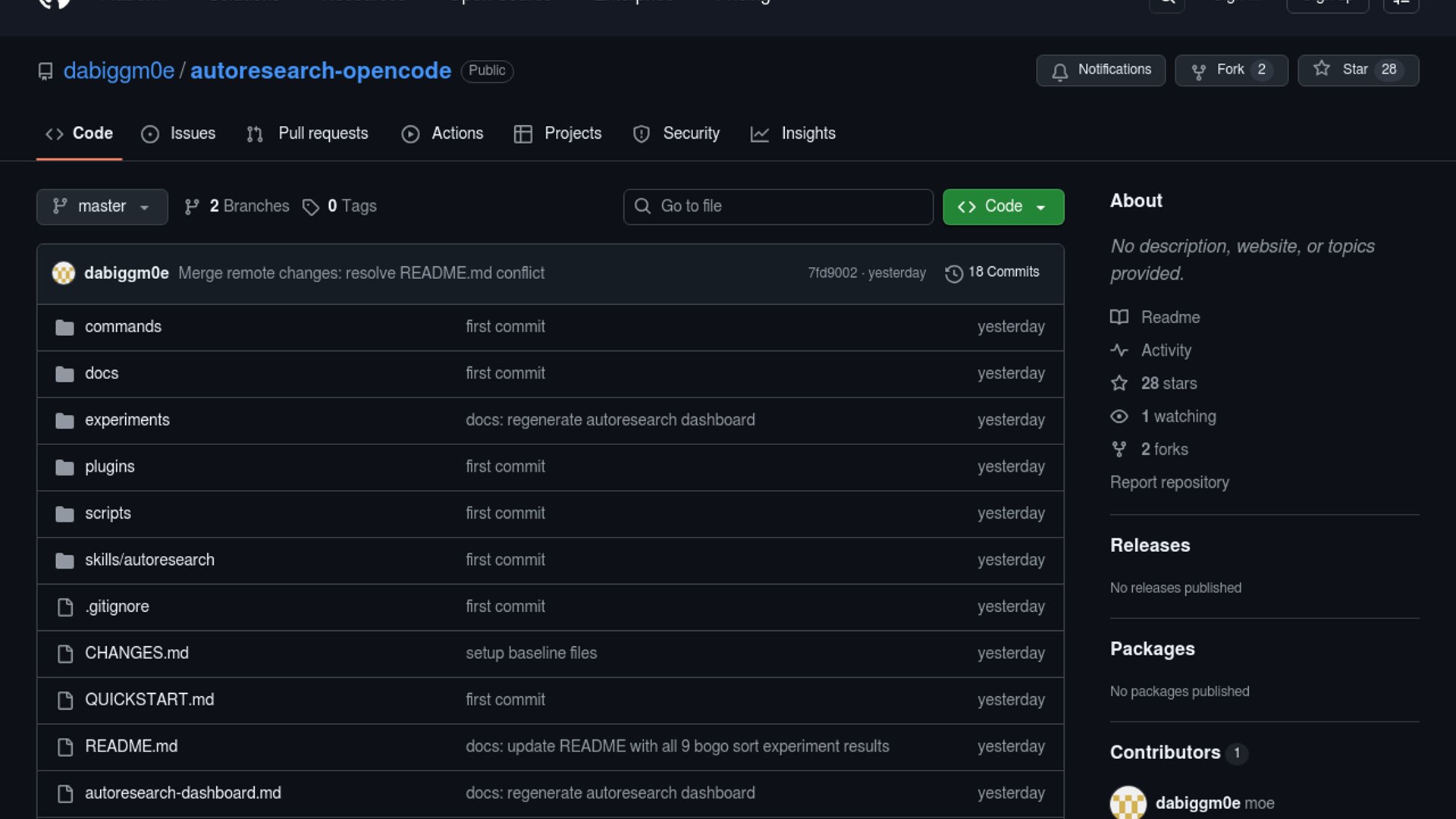Click the Fork icon button
Screen dimensions: 1456x819
1198,71
